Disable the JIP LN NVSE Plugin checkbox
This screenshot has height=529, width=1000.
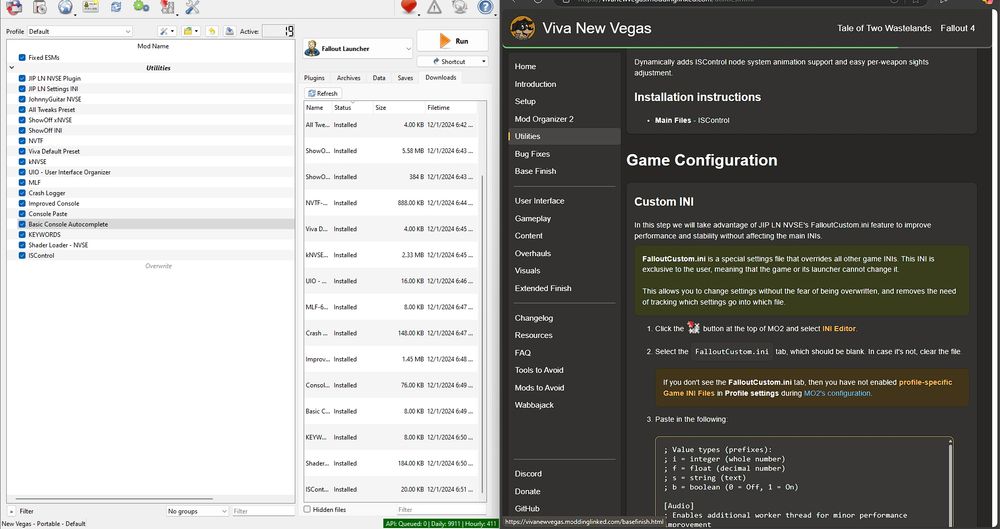pyautogui.click(x=22, y=78)
